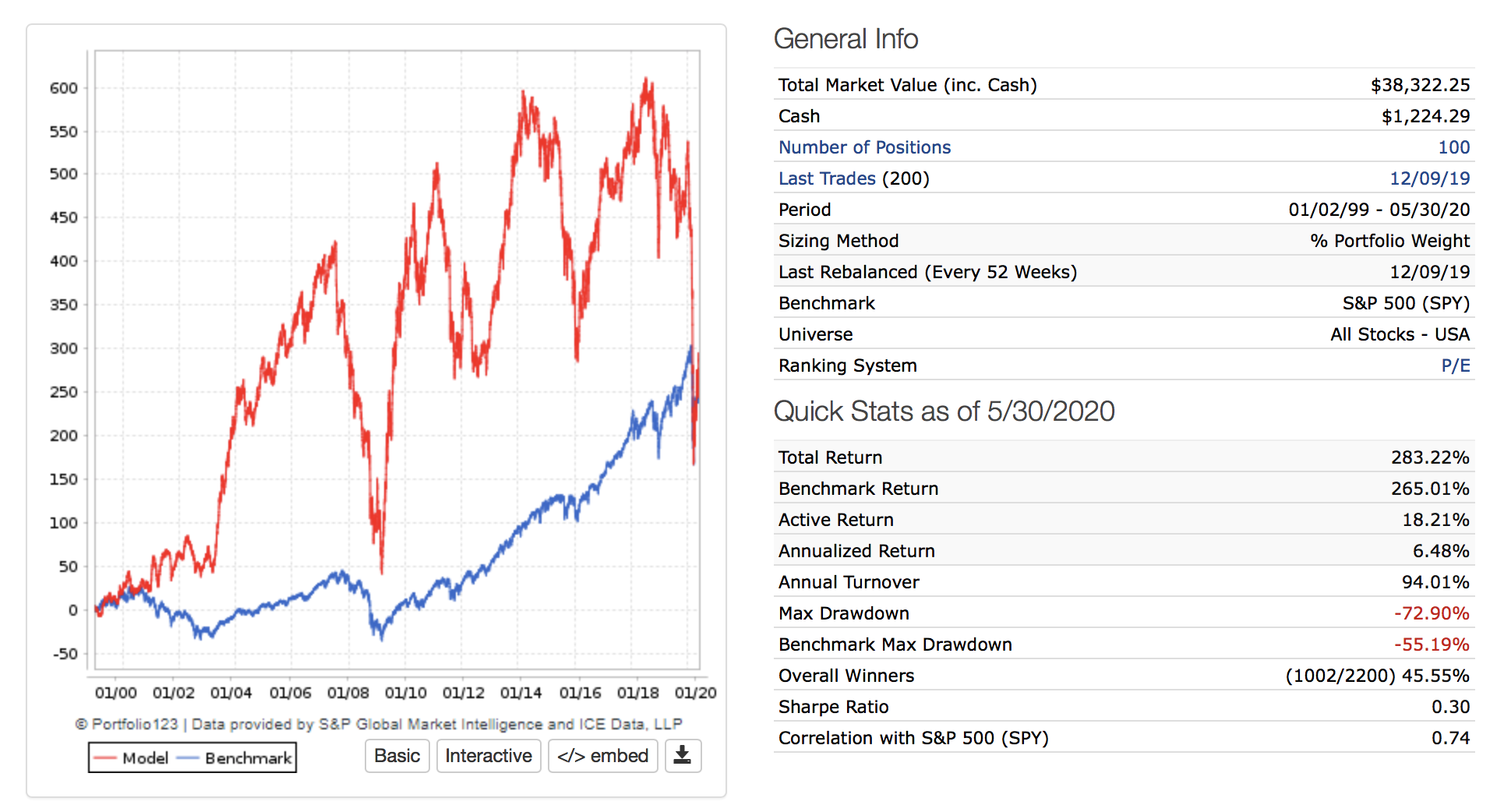Click the 01/20 x-axis date label
Viewport: 1504px width, 812px height.
click(695, 693)
